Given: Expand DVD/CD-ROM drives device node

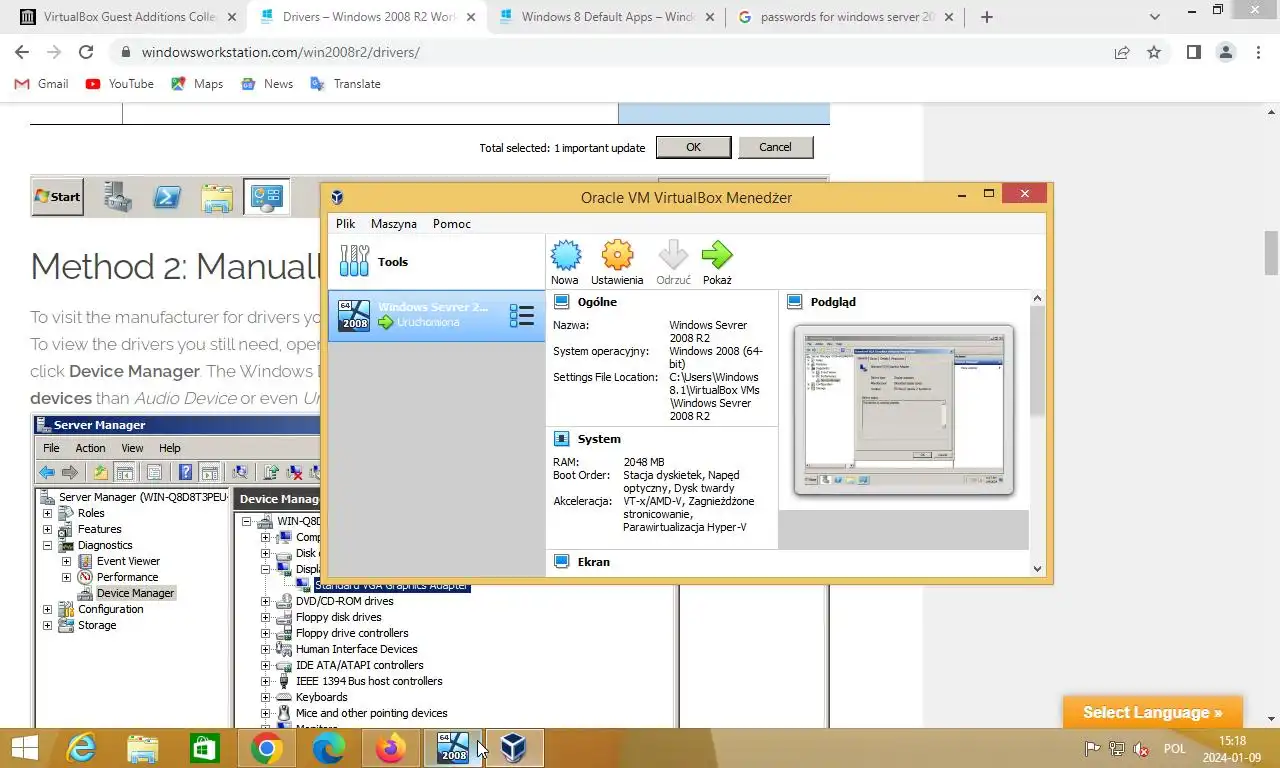Looking at the screenshot, I should tap(265, 601).
